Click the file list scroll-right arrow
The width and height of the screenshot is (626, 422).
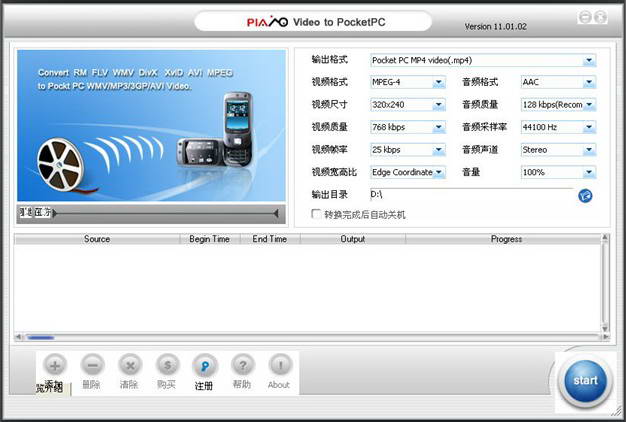tap(606, 337)
